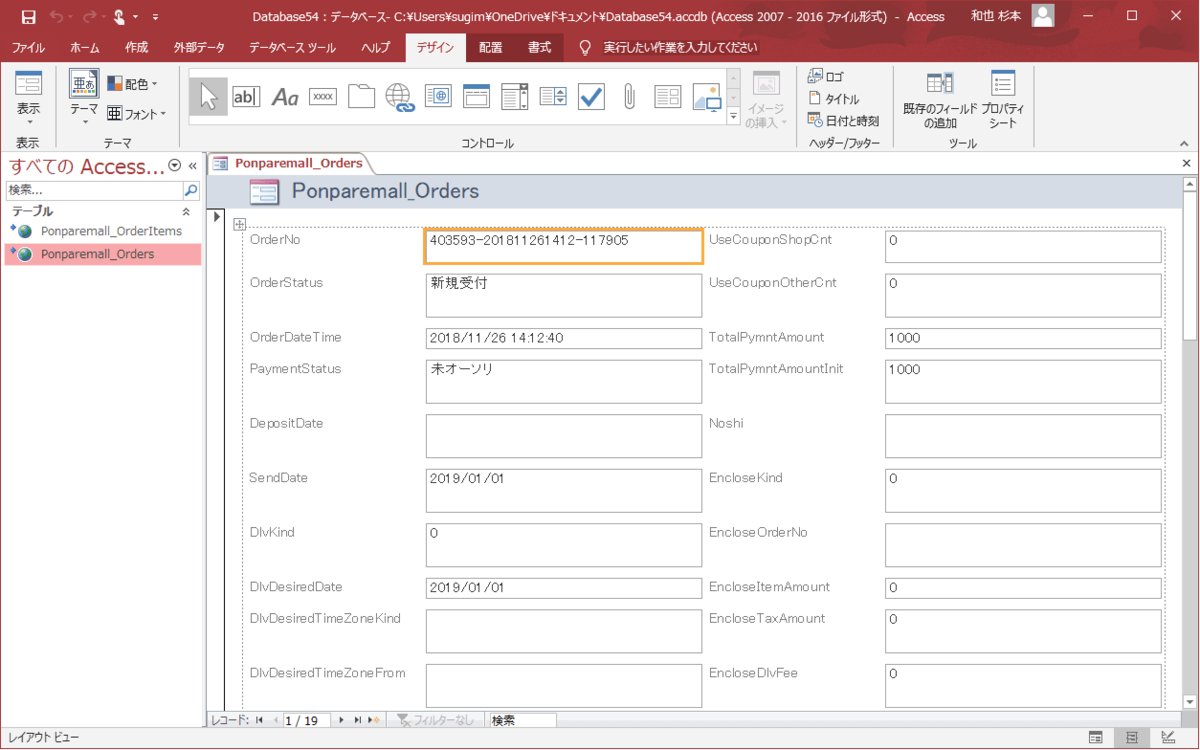Viewport: 1200px width, 750px height.
Task: Switch to Design View in status bar
Action: point(1168,738)
